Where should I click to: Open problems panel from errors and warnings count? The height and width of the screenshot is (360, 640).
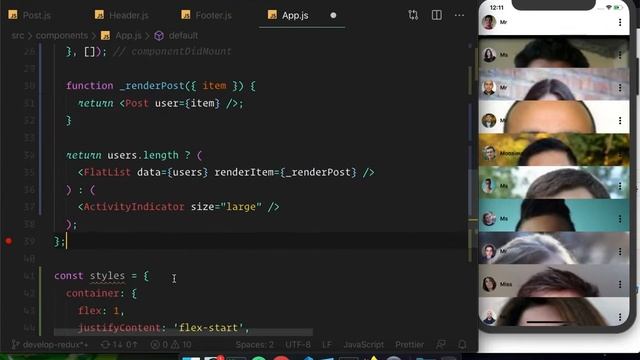pos(171,344)
